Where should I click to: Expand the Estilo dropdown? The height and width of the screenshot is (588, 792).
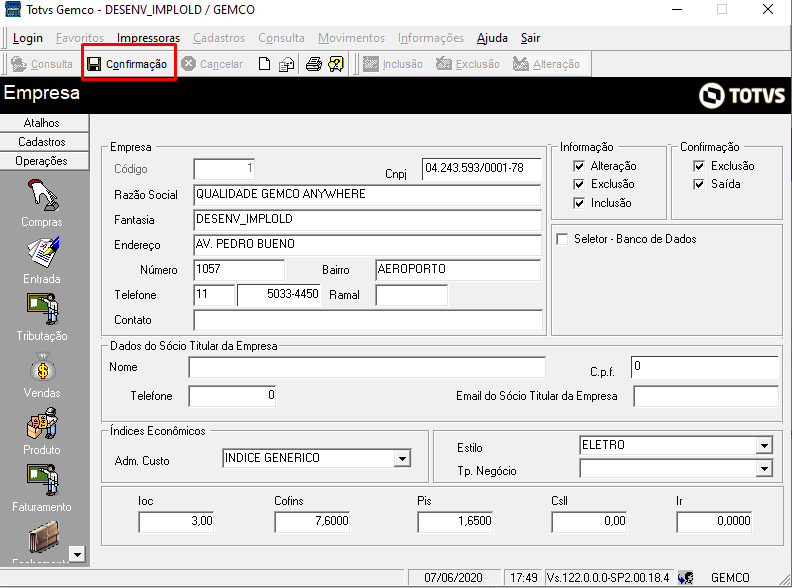[764, 446]
